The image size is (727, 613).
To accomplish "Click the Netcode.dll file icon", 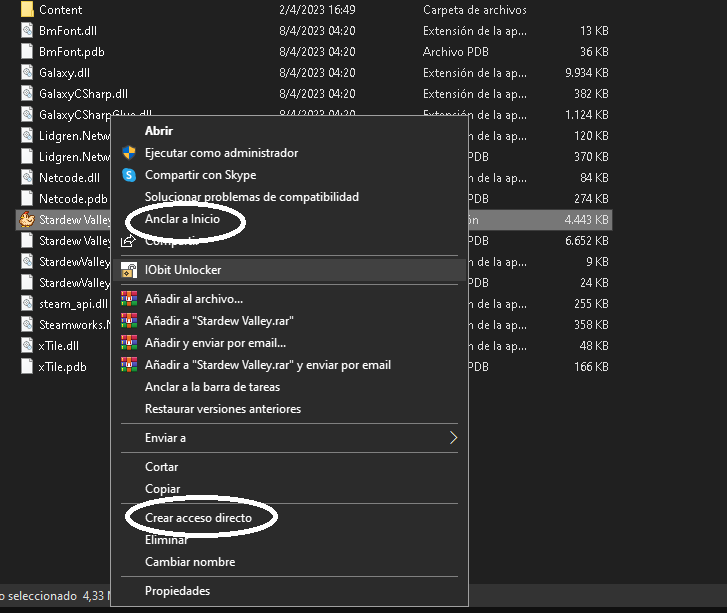I will [x=27, y=178].
